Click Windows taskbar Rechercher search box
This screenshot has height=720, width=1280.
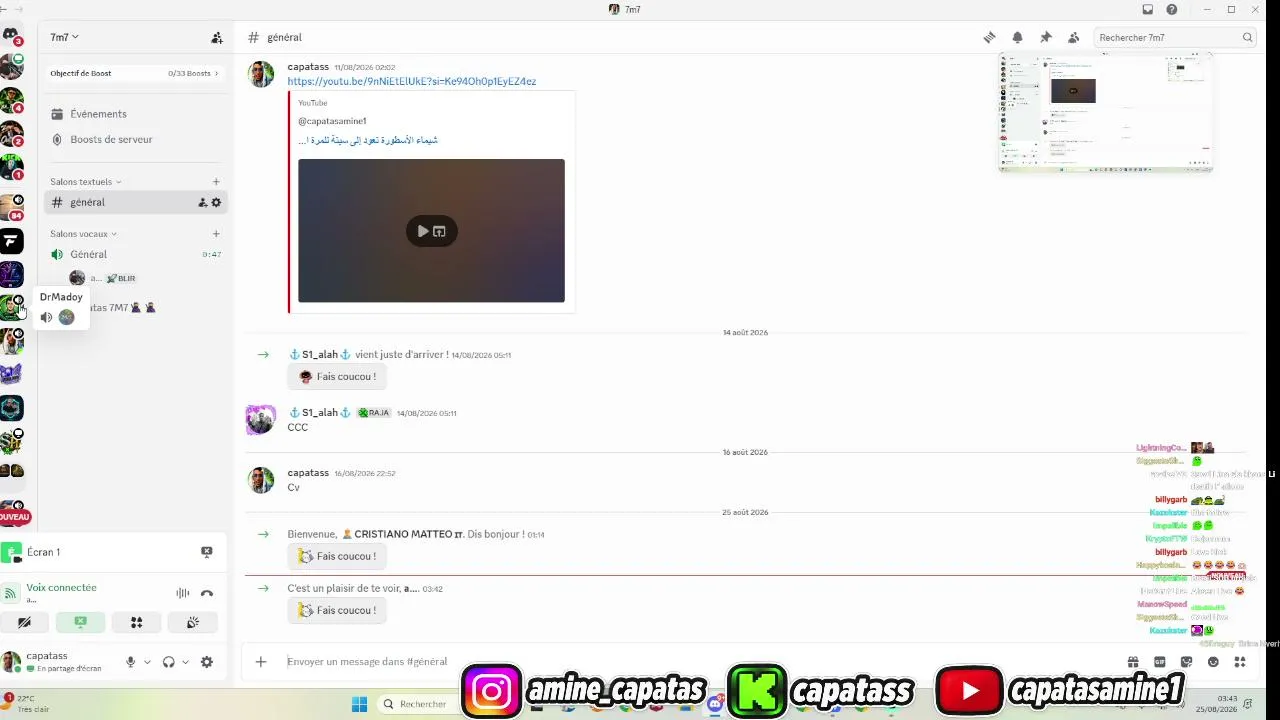pos(420,704)
